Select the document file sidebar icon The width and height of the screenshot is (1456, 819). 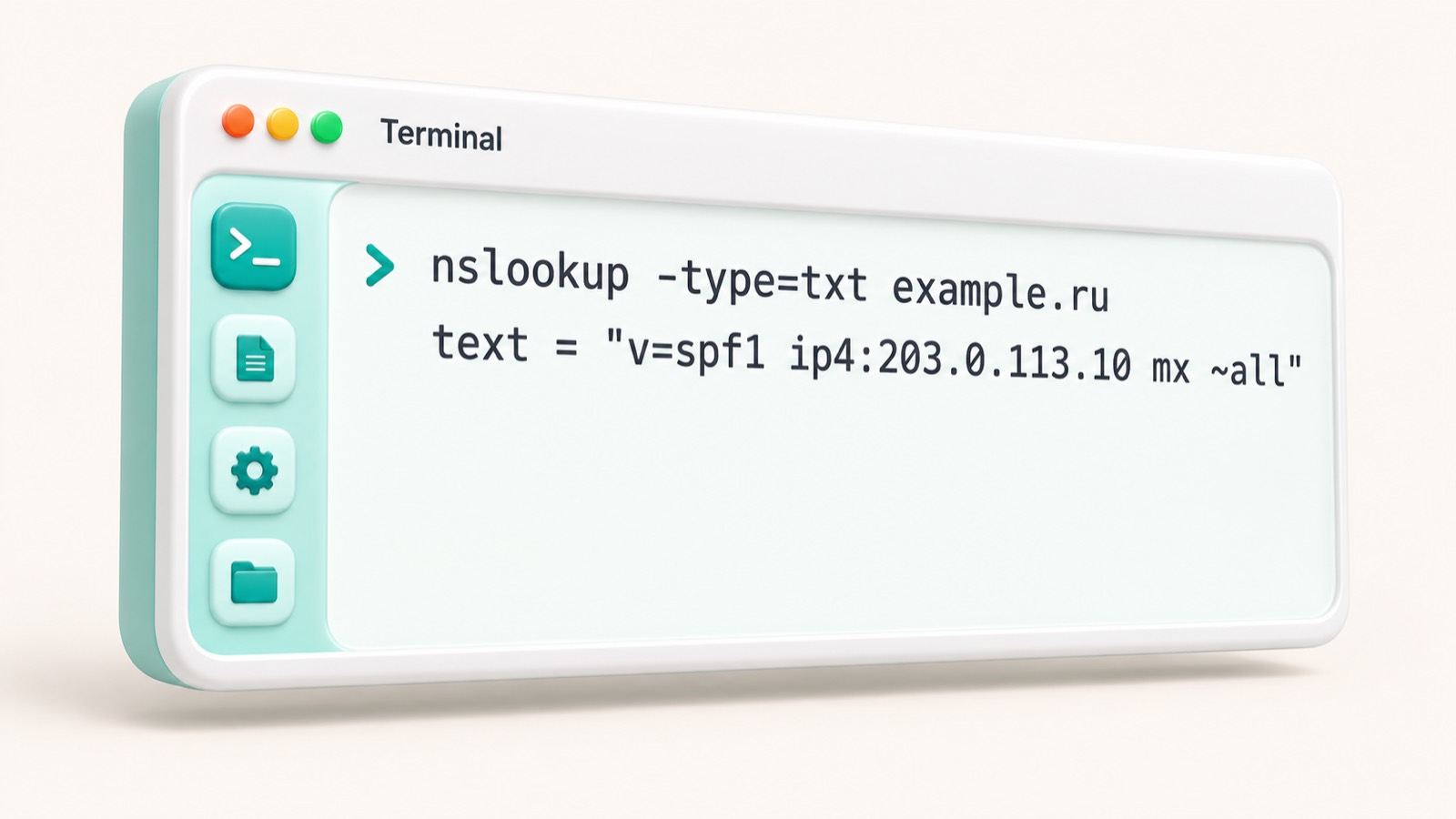coord(254,359)
